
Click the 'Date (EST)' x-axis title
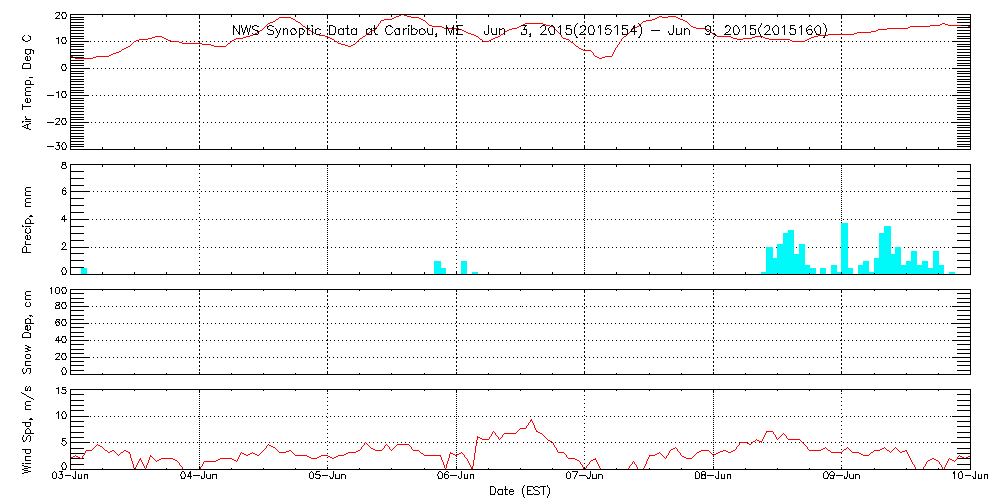coord(520,491)
